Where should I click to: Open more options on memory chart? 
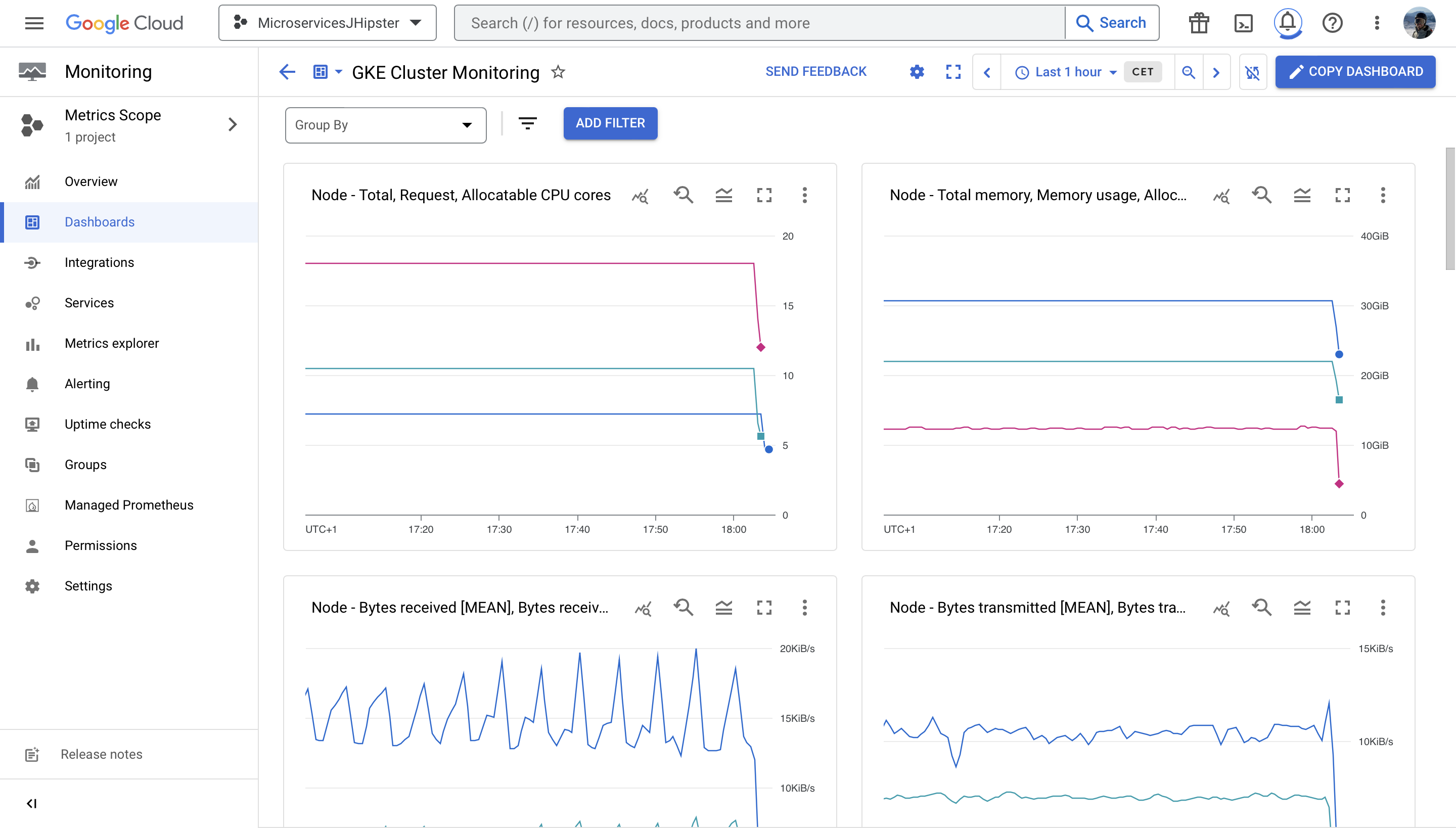1383,195
